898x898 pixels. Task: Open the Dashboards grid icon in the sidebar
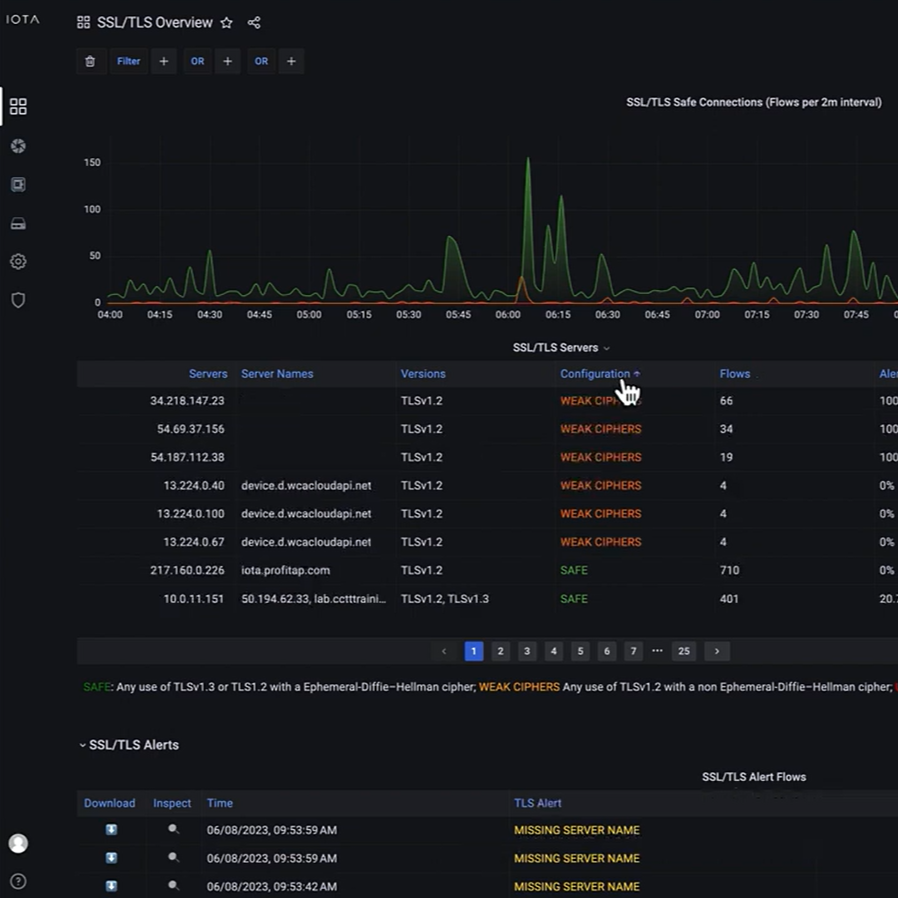17,107
